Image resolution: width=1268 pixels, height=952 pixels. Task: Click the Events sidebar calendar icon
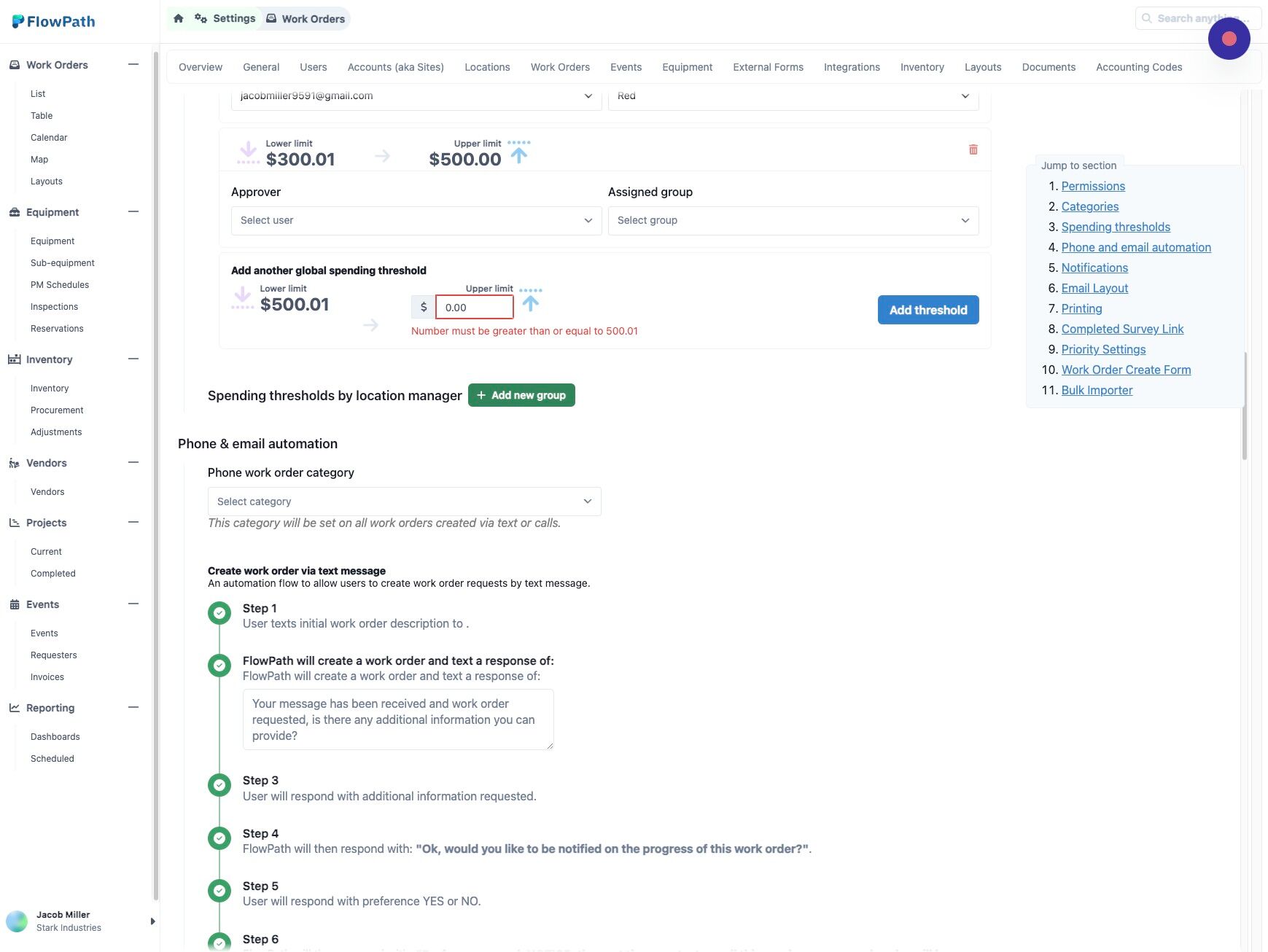point(14,604)
